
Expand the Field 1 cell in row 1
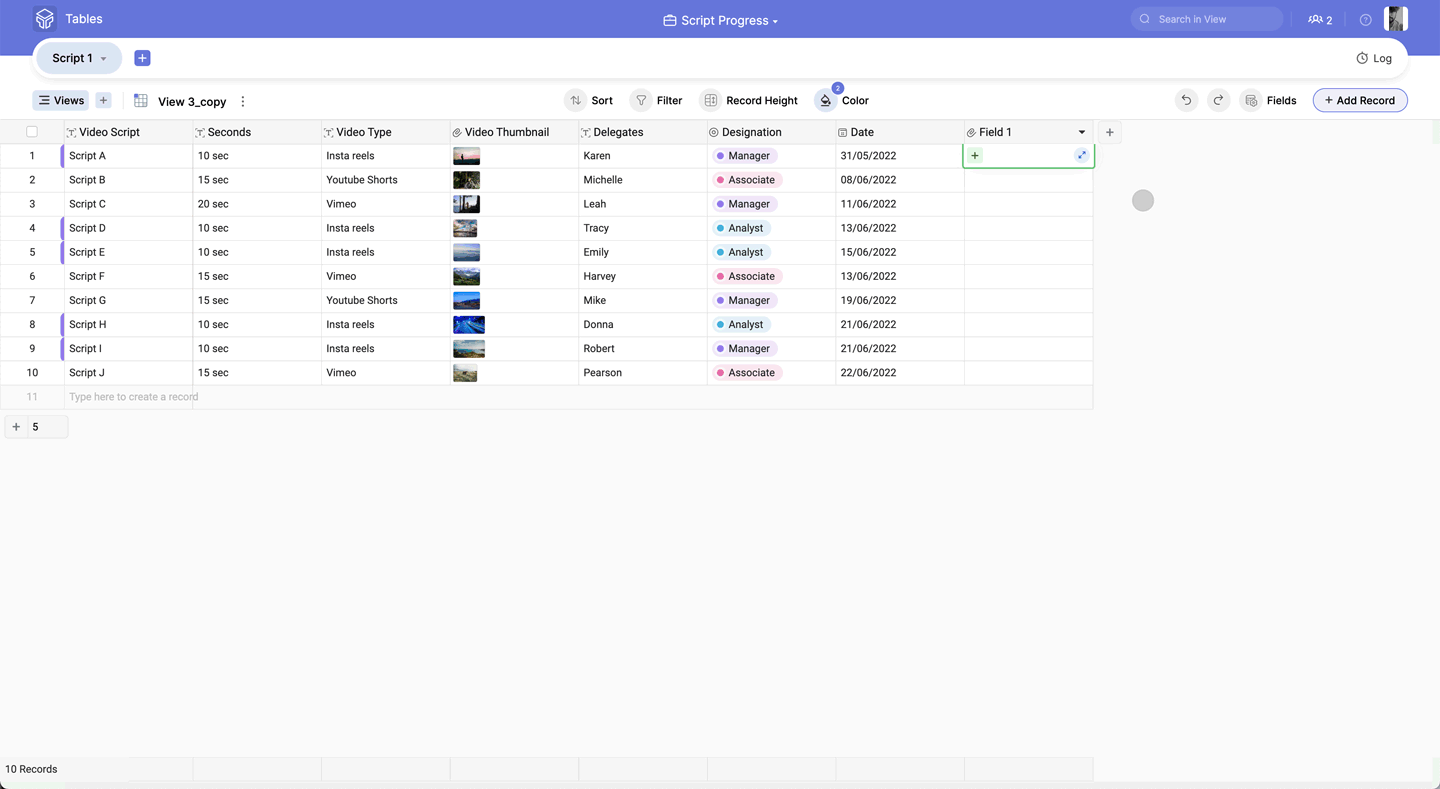click(x=1081, y=155)
